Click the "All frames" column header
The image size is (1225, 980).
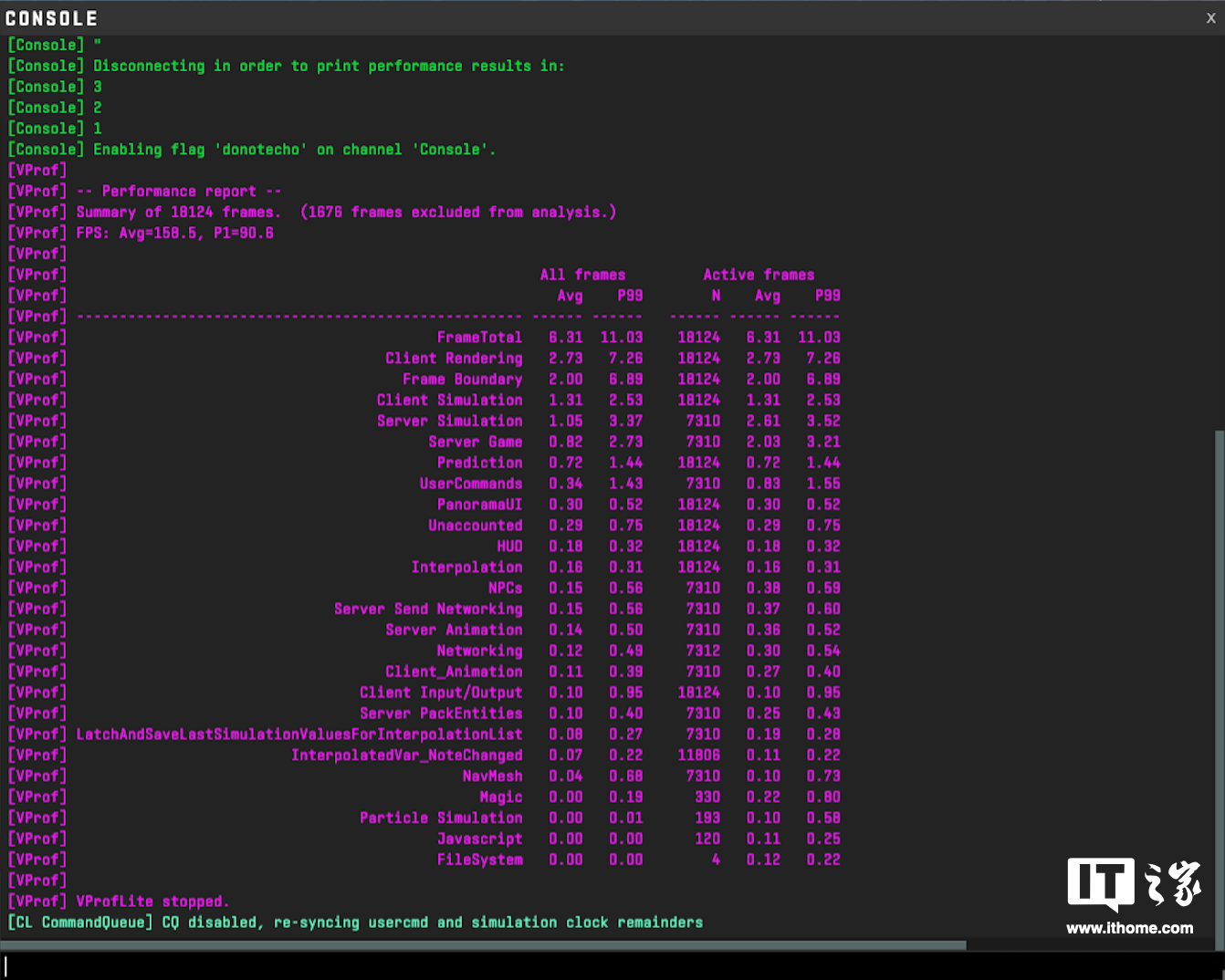tap(582, 275)
